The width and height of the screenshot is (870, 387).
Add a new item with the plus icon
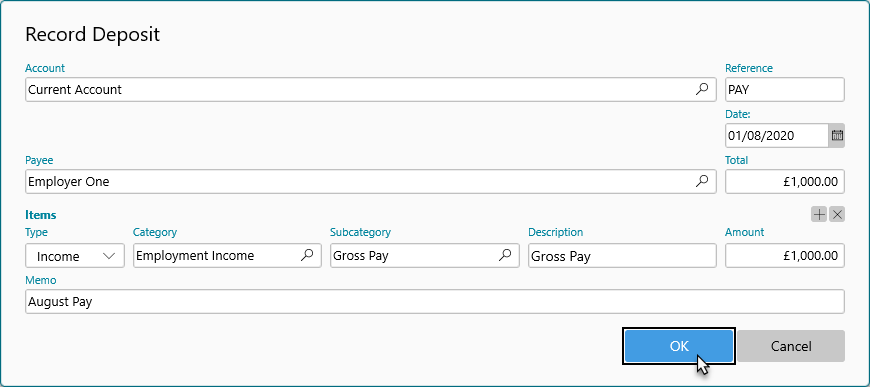[819, 214]
